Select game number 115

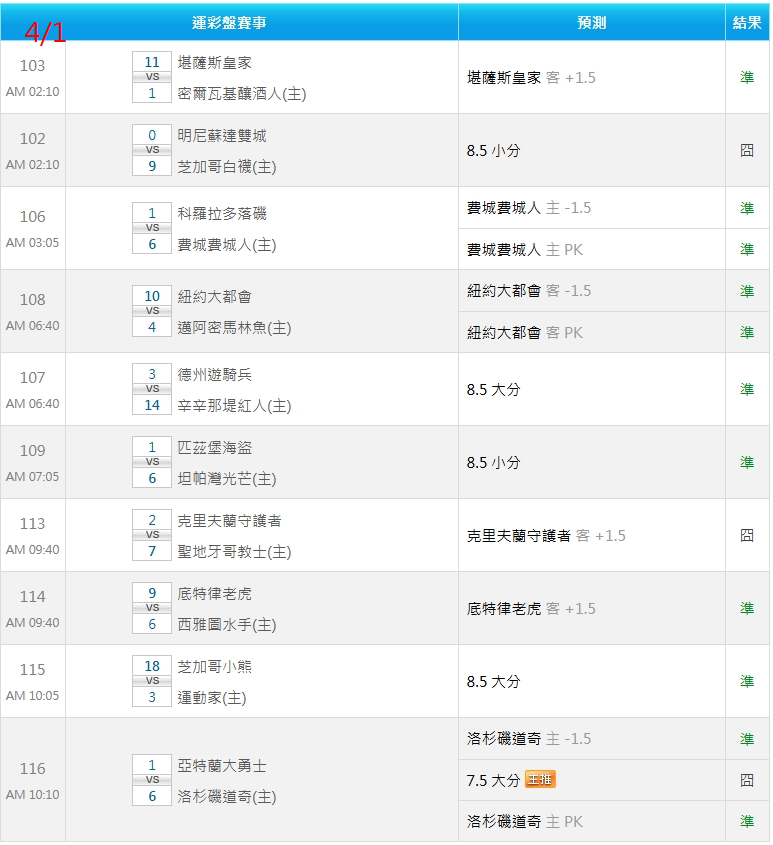coord(32,669)
